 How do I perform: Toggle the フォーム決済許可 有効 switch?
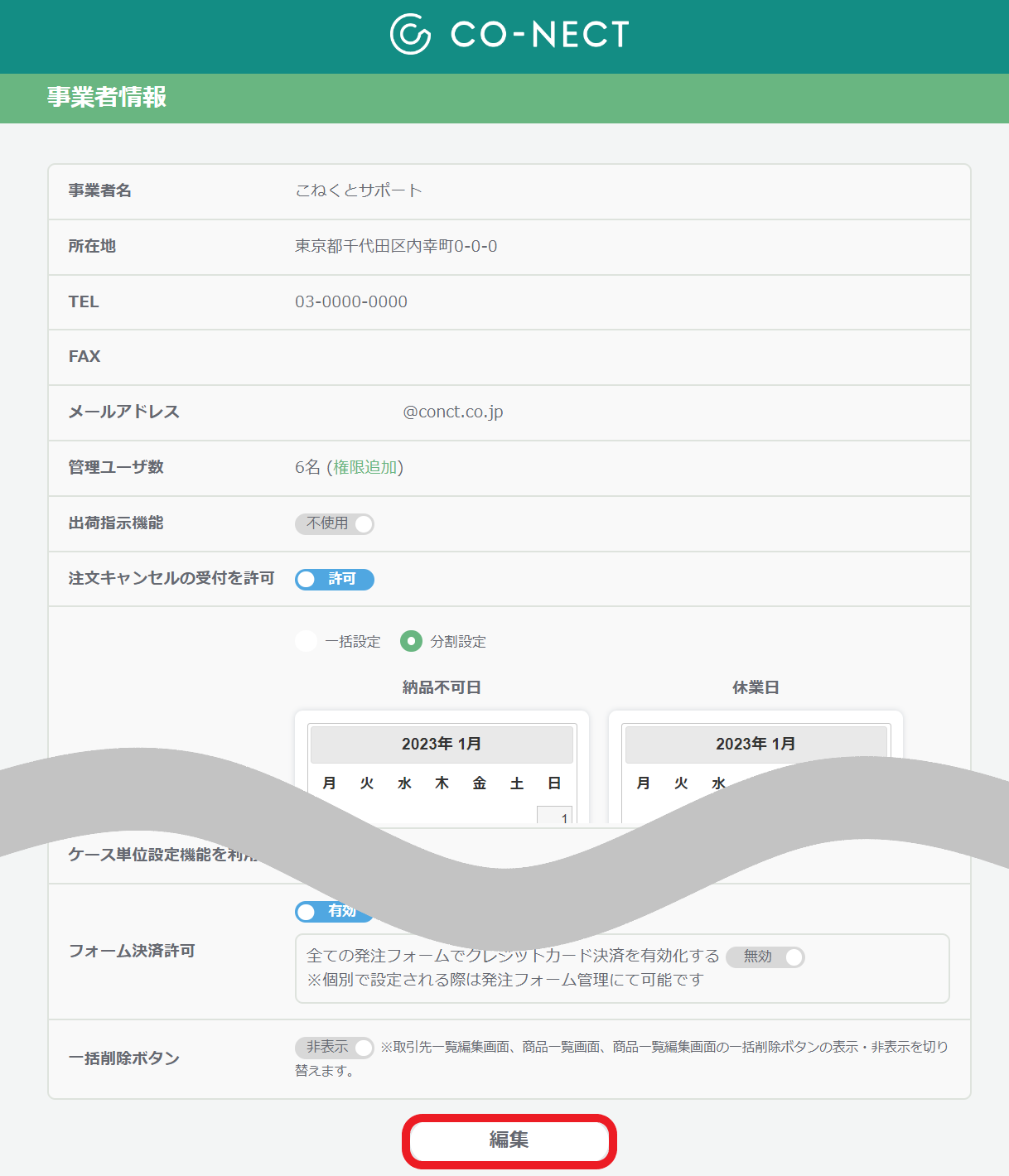333,911
